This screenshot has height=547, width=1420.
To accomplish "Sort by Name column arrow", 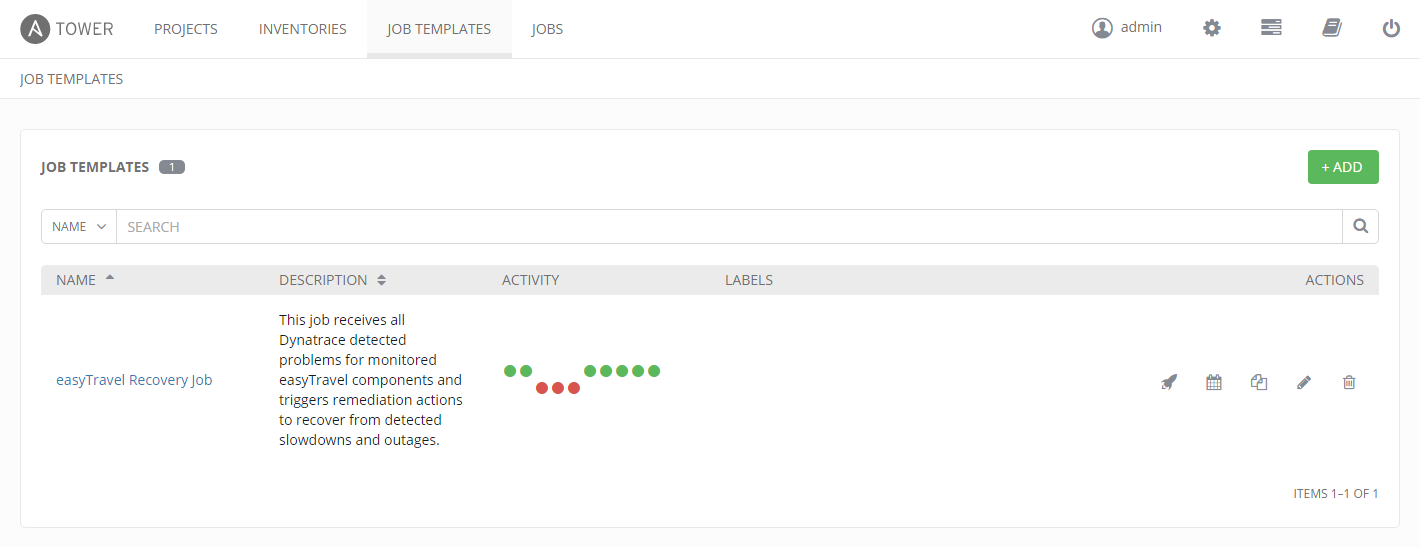I will pos(110,278).
